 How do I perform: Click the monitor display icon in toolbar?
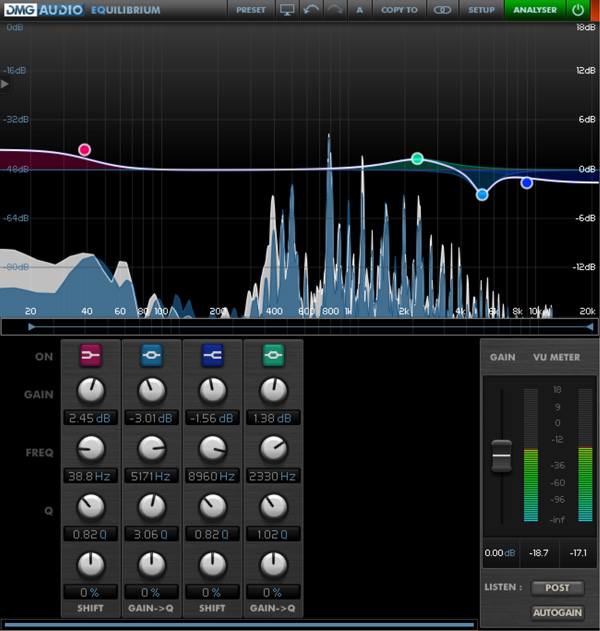(x=287, y=10)
